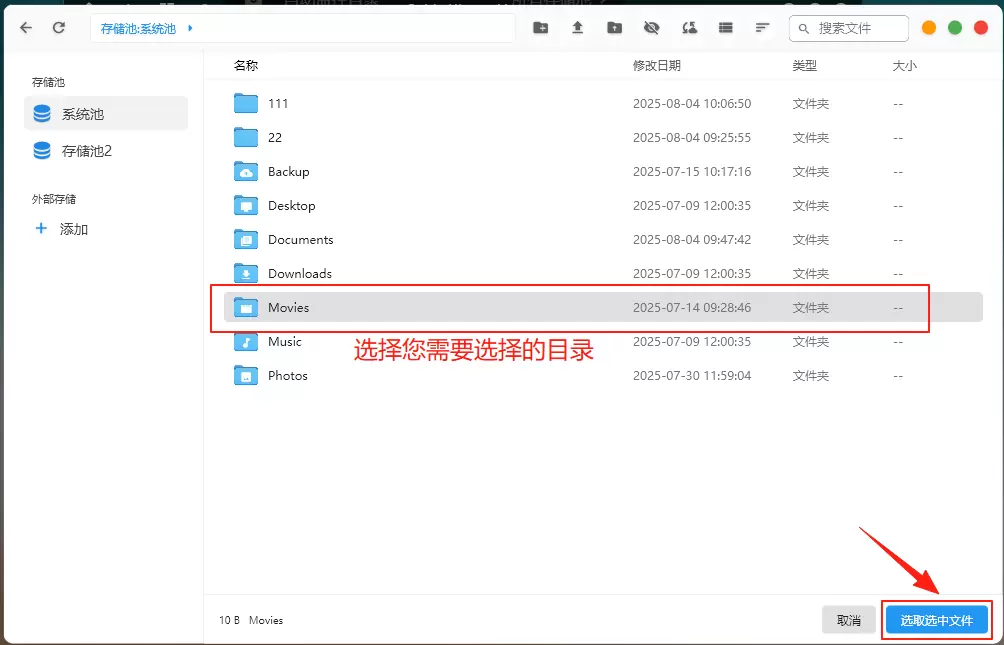Refresh the current folder listing
The image size is (1004, 645).
(59, 28)
